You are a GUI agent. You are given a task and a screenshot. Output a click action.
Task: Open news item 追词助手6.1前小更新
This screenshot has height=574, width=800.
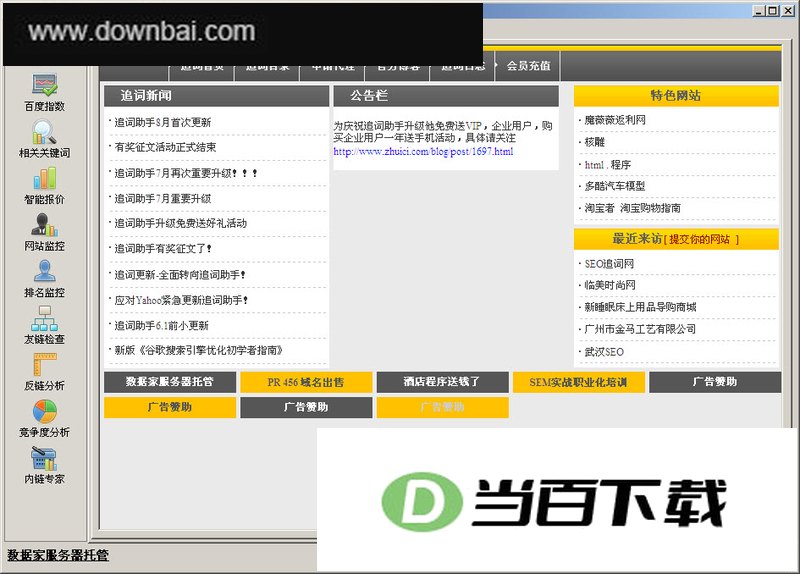tap(161, 326)
